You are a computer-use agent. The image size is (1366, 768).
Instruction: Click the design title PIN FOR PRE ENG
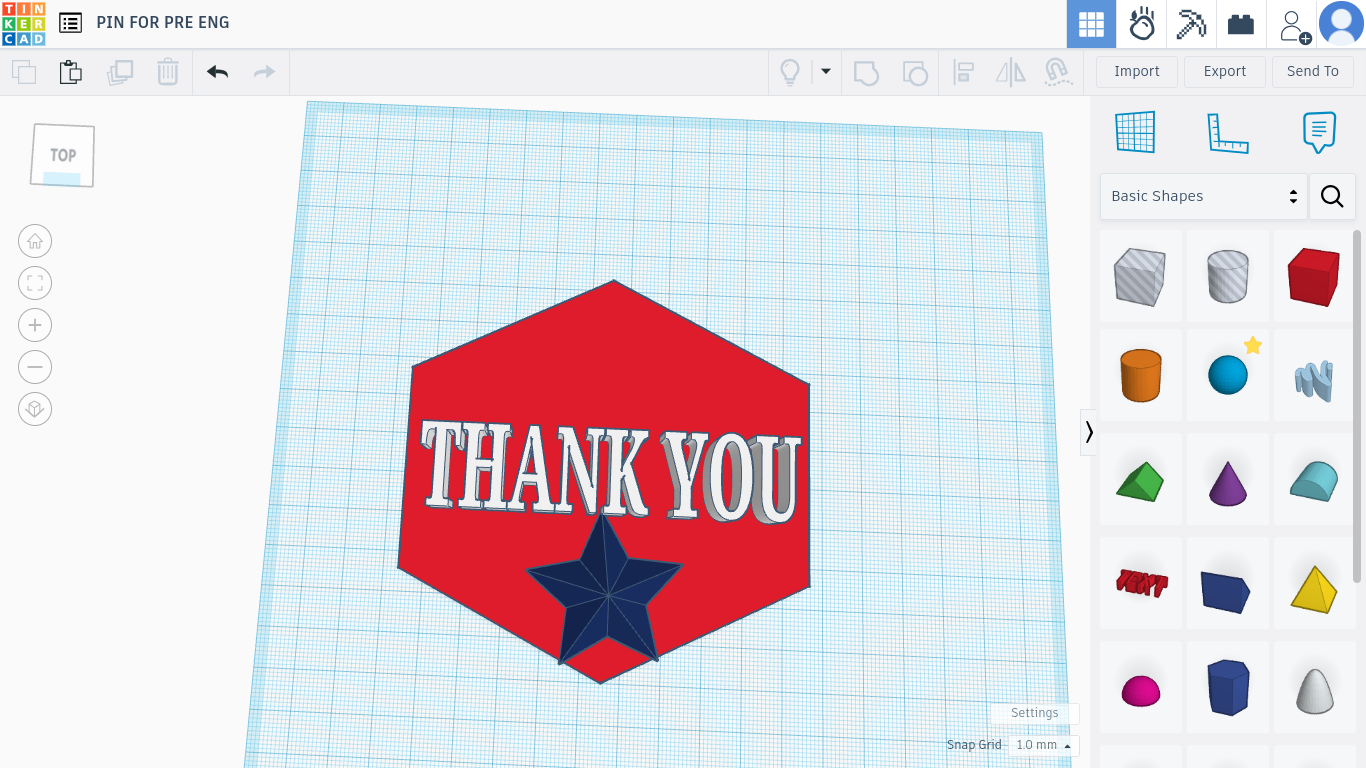pyautogui.click(x=163, y=22)
